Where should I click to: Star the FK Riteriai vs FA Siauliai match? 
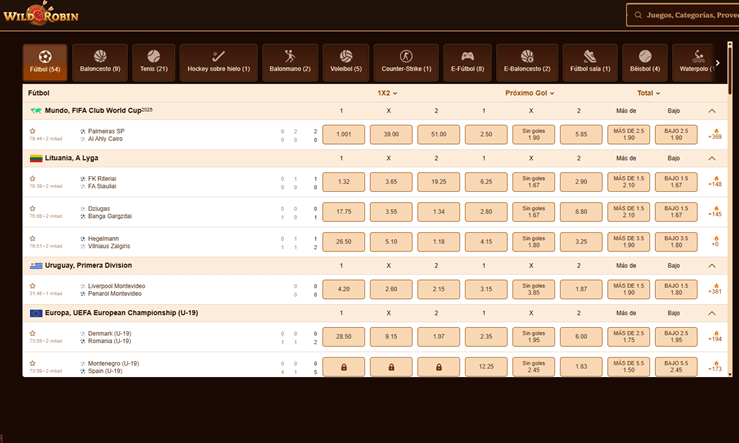pyautogui.click(x=32, y=178)
